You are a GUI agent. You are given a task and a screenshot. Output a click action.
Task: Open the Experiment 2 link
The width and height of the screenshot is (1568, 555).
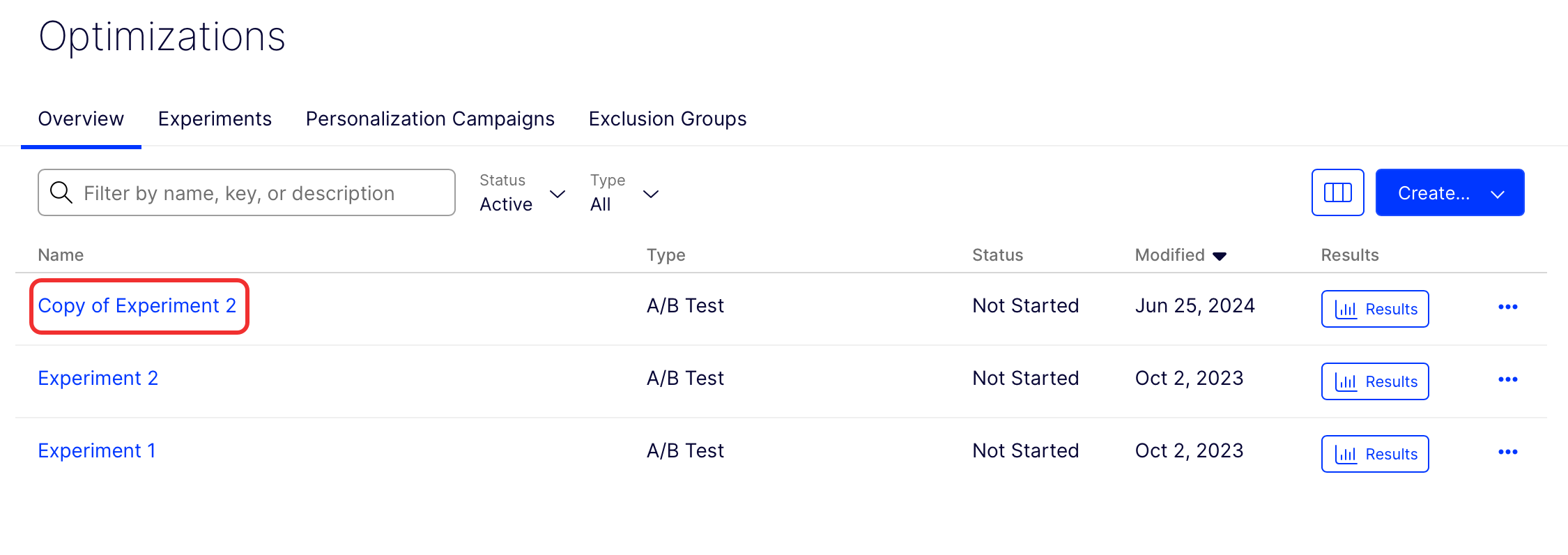[98, 379]
